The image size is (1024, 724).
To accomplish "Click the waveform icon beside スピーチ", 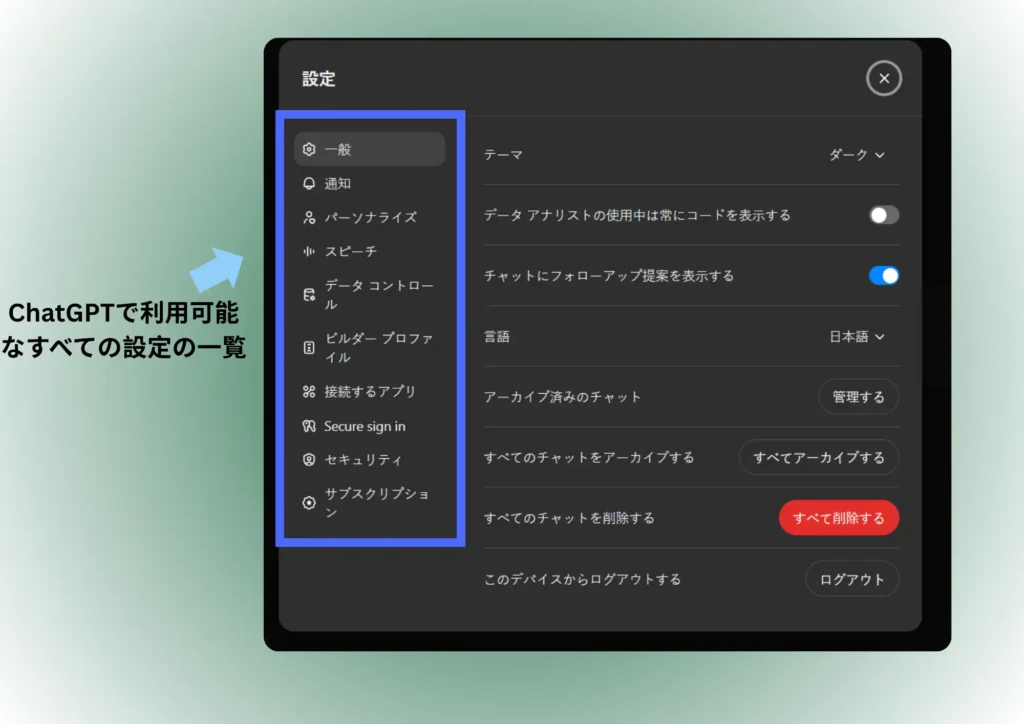I will pyautogui.click(x=309, y=251).
